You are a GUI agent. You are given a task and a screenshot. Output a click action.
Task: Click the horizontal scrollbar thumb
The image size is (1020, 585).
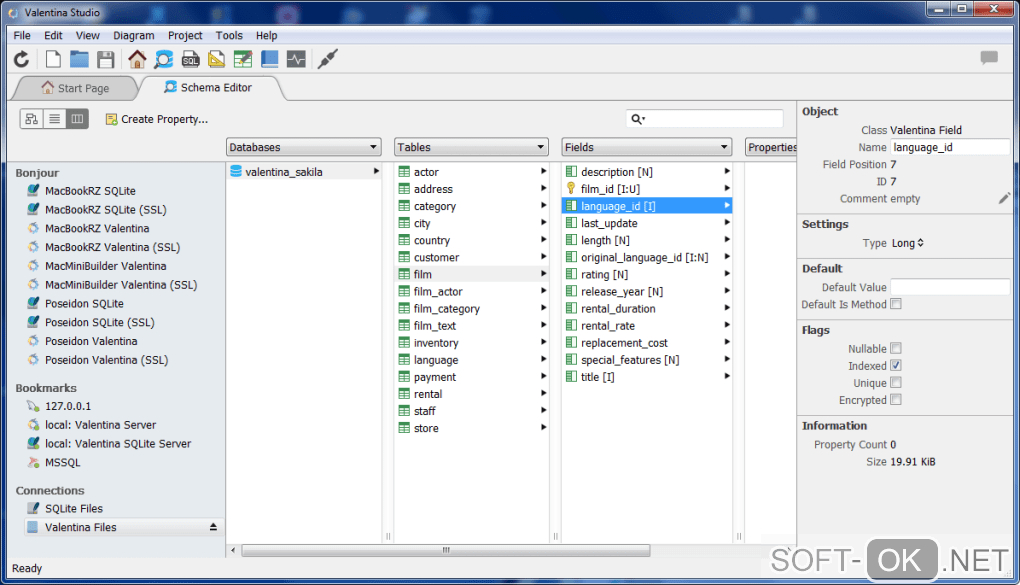coord(446,551)
